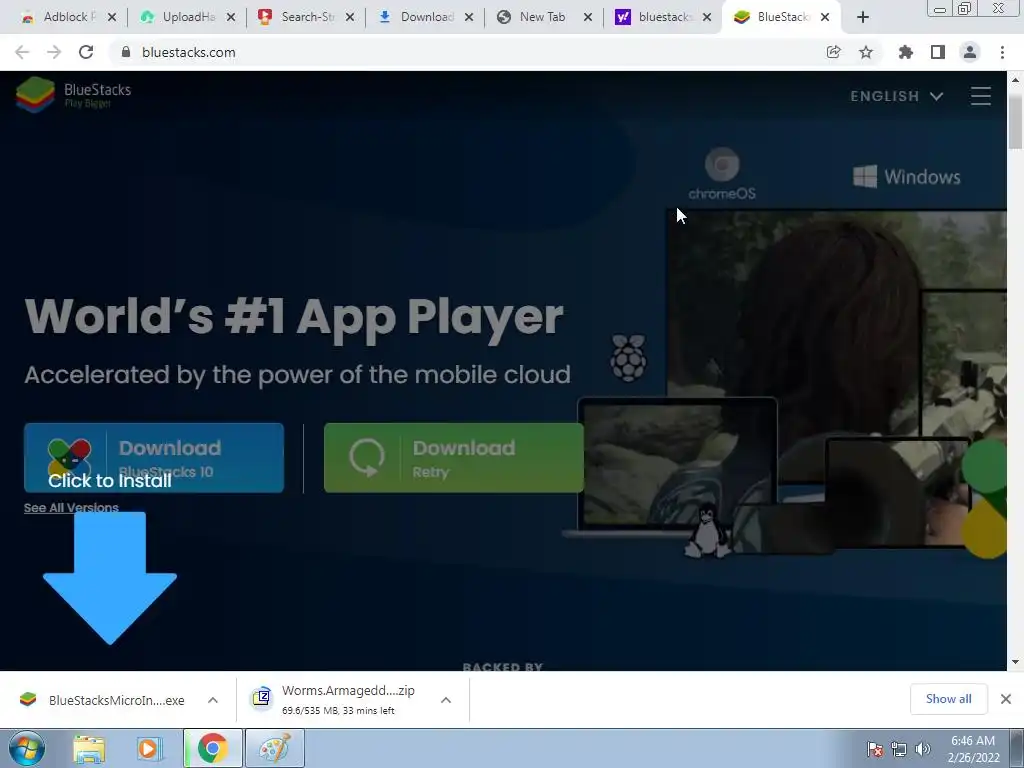Open the Windows Start button
1024x768 pixels.
tap(26, 748)
